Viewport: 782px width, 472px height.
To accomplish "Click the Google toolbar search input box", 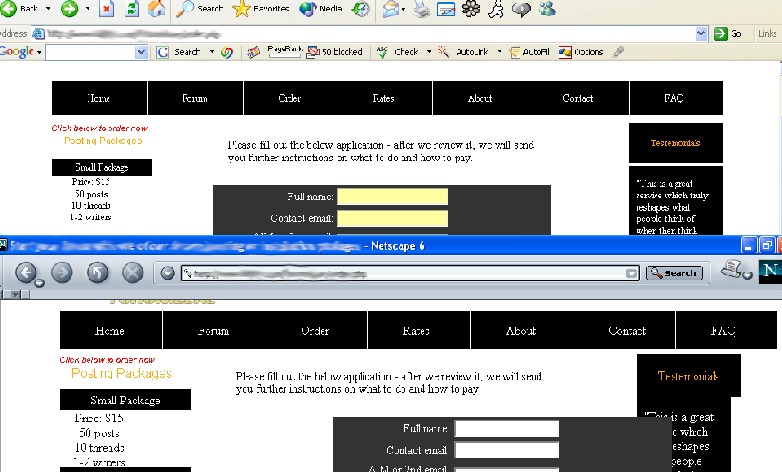I will coord(91,52).
